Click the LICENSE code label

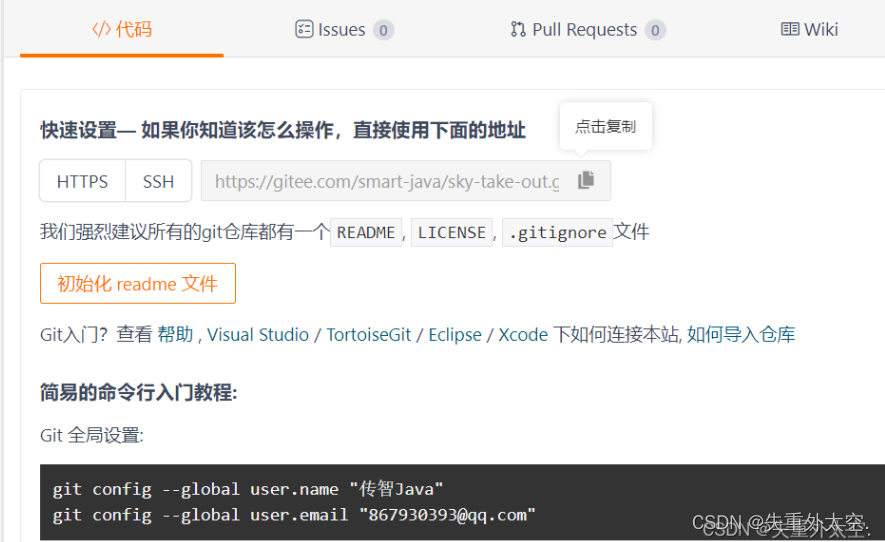(452, 233)
